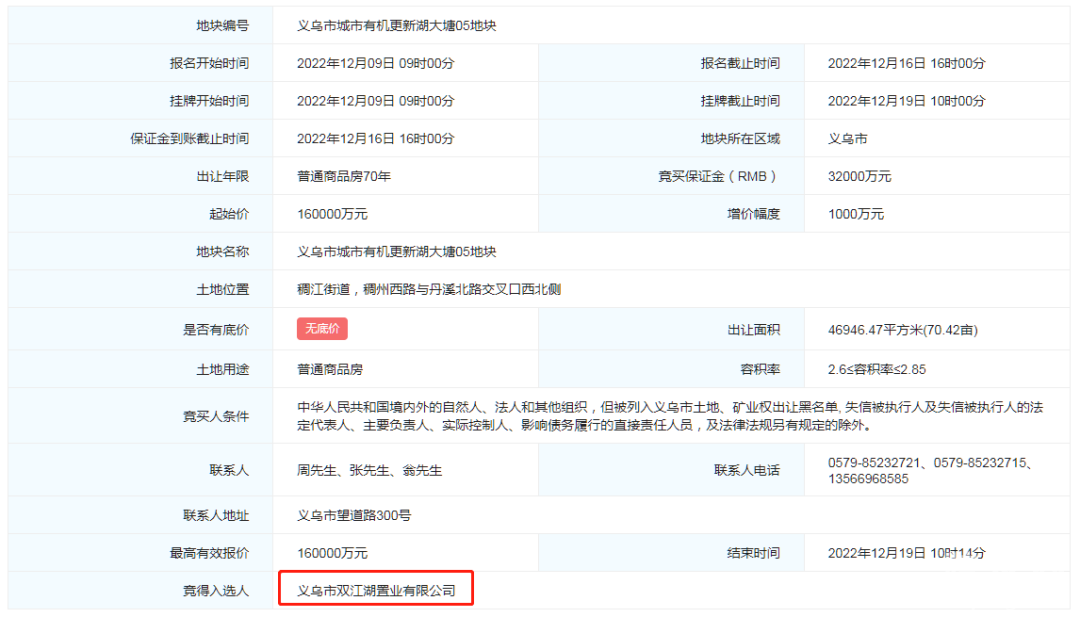
Task: Select the 挂牌截止时间 value 2022年12月19日 10时00分
Action: click(906, 101)
